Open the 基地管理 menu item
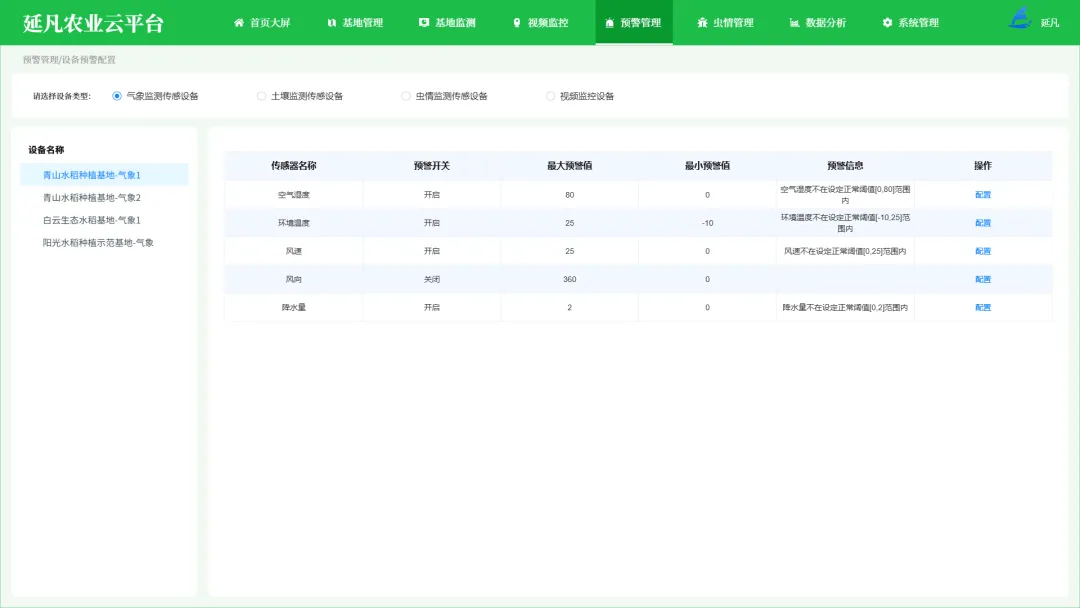 pos(355,23)
